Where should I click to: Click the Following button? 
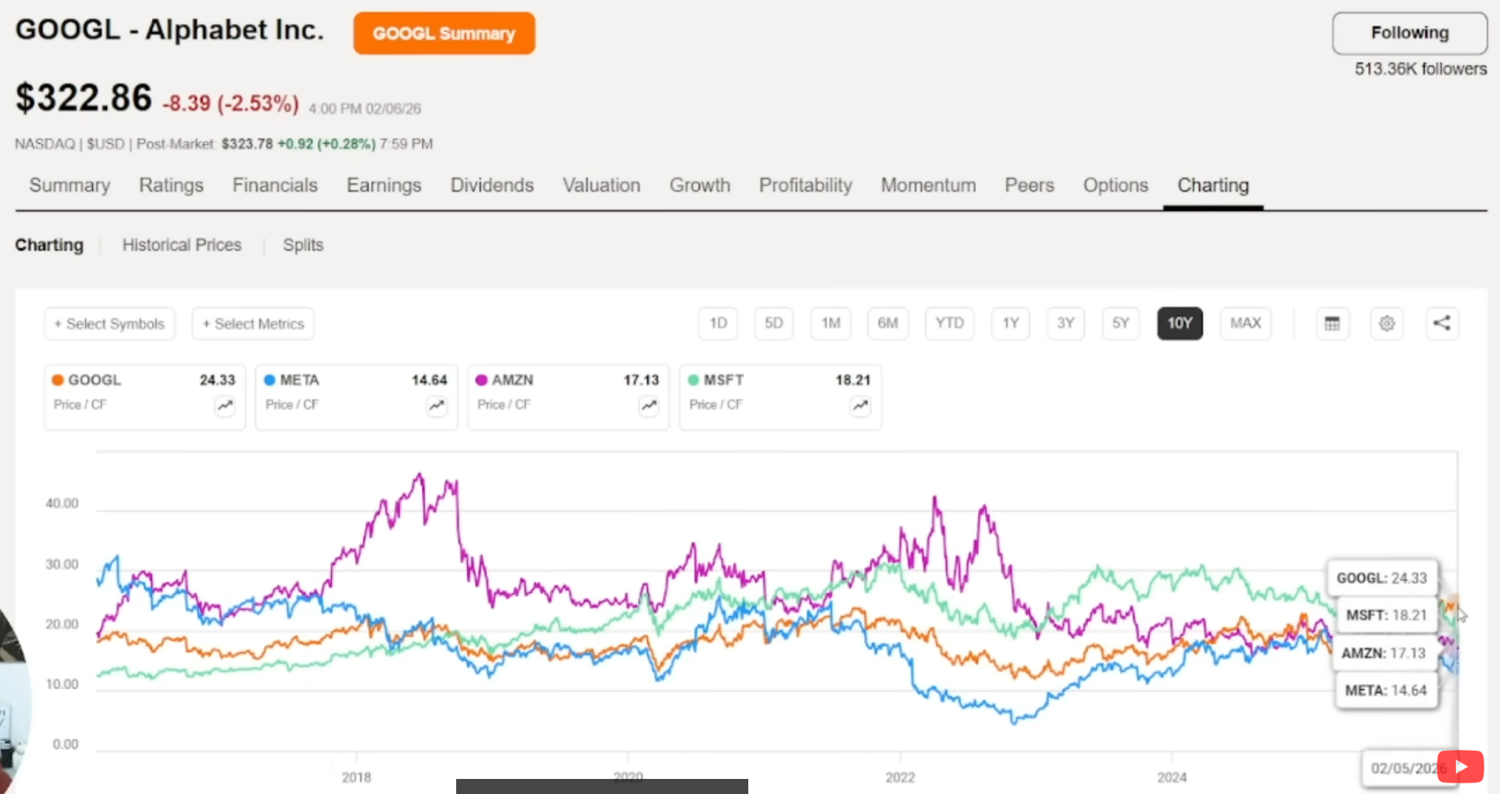point(1409,33)
